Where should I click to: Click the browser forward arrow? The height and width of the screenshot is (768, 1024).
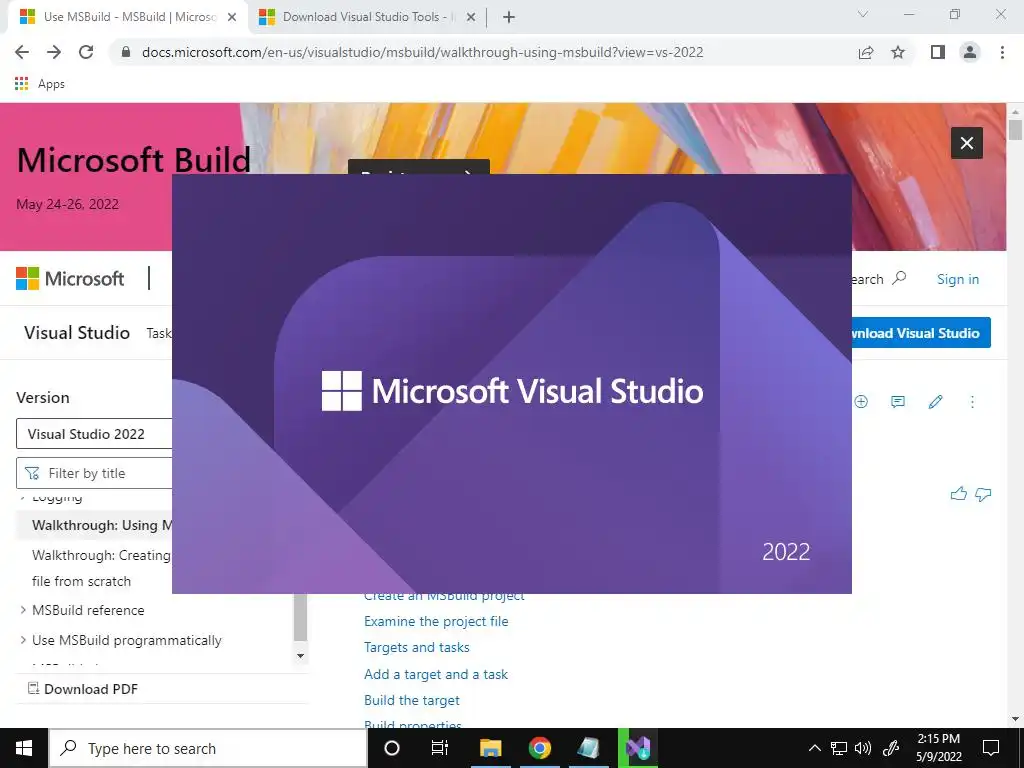click(54, 52)
